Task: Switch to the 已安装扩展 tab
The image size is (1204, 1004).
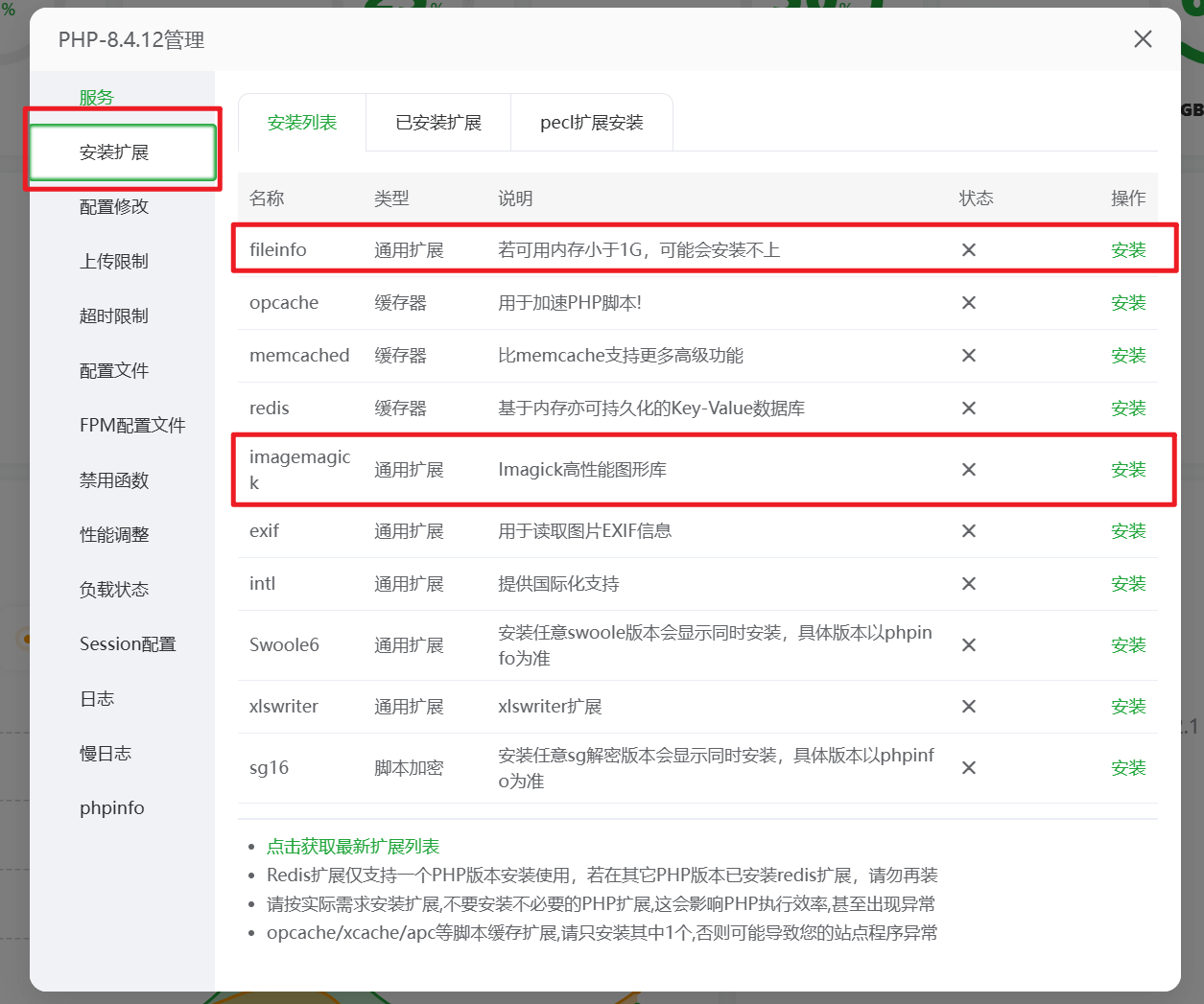Action: click(438, 123)
